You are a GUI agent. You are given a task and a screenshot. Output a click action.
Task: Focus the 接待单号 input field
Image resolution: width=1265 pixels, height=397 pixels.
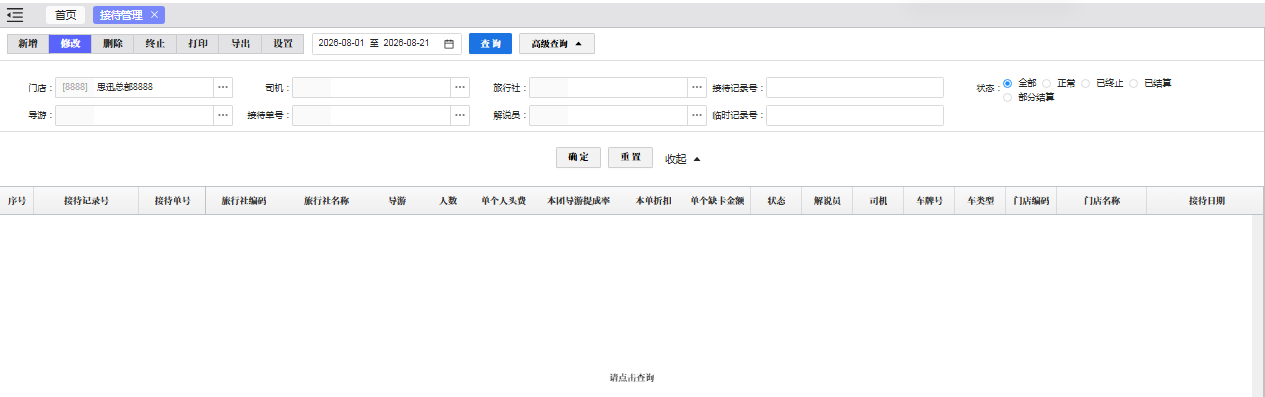[x=371, y=115]
